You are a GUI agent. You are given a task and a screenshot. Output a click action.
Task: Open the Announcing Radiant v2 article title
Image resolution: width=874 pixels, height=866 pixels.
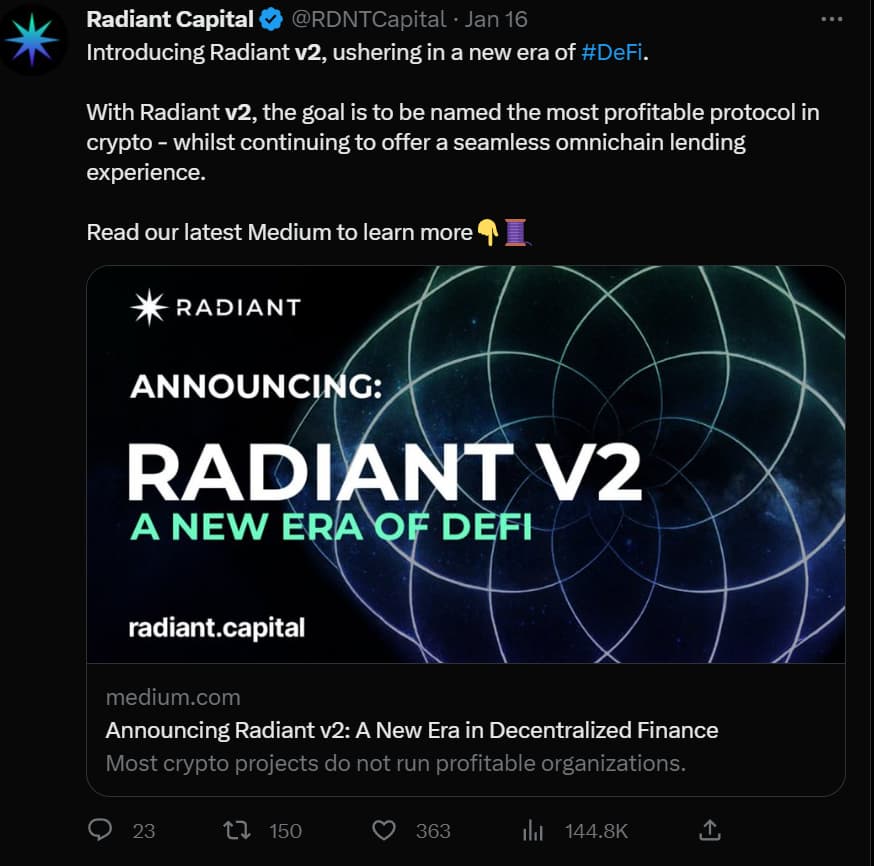coord(412,730)
